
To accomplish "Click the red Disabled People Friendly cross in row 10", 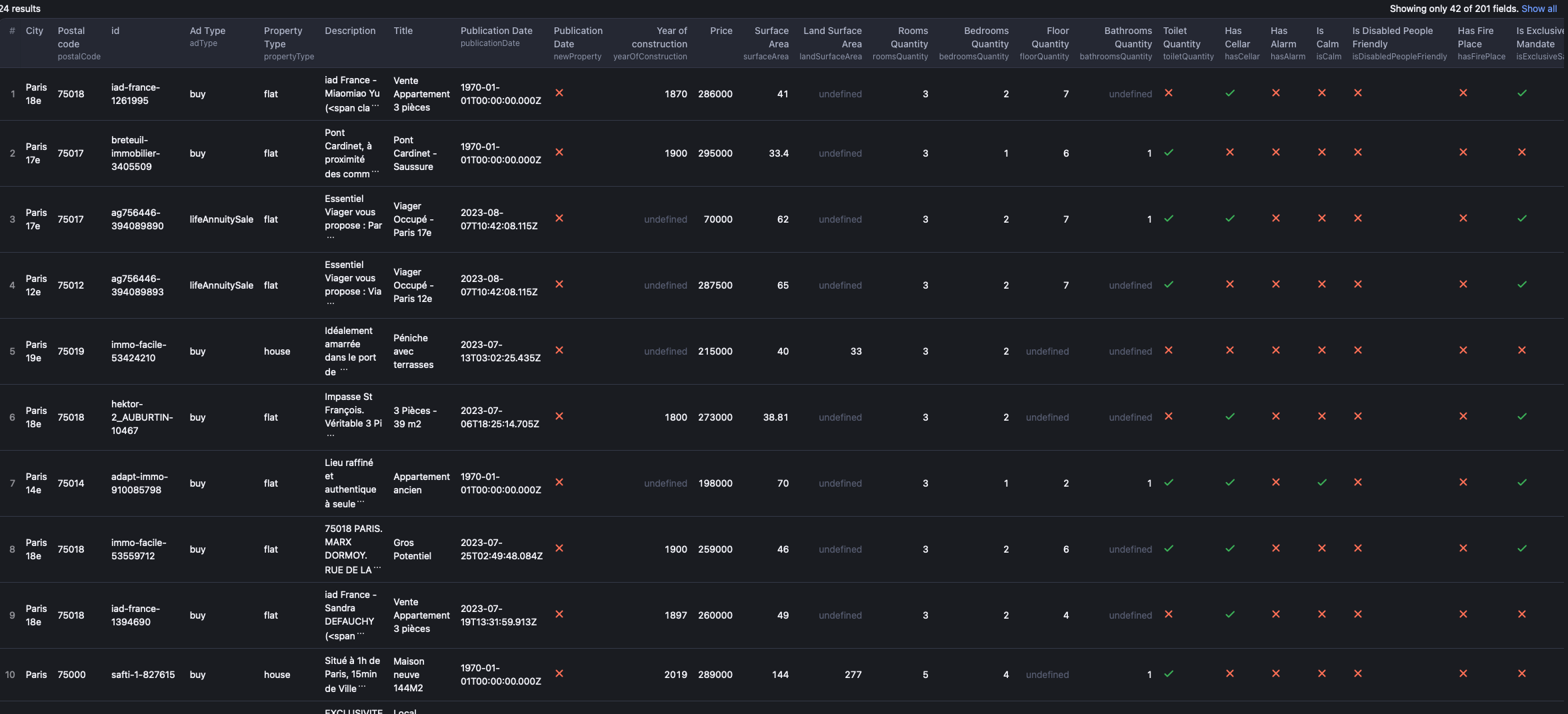I will click(1357, 674).
